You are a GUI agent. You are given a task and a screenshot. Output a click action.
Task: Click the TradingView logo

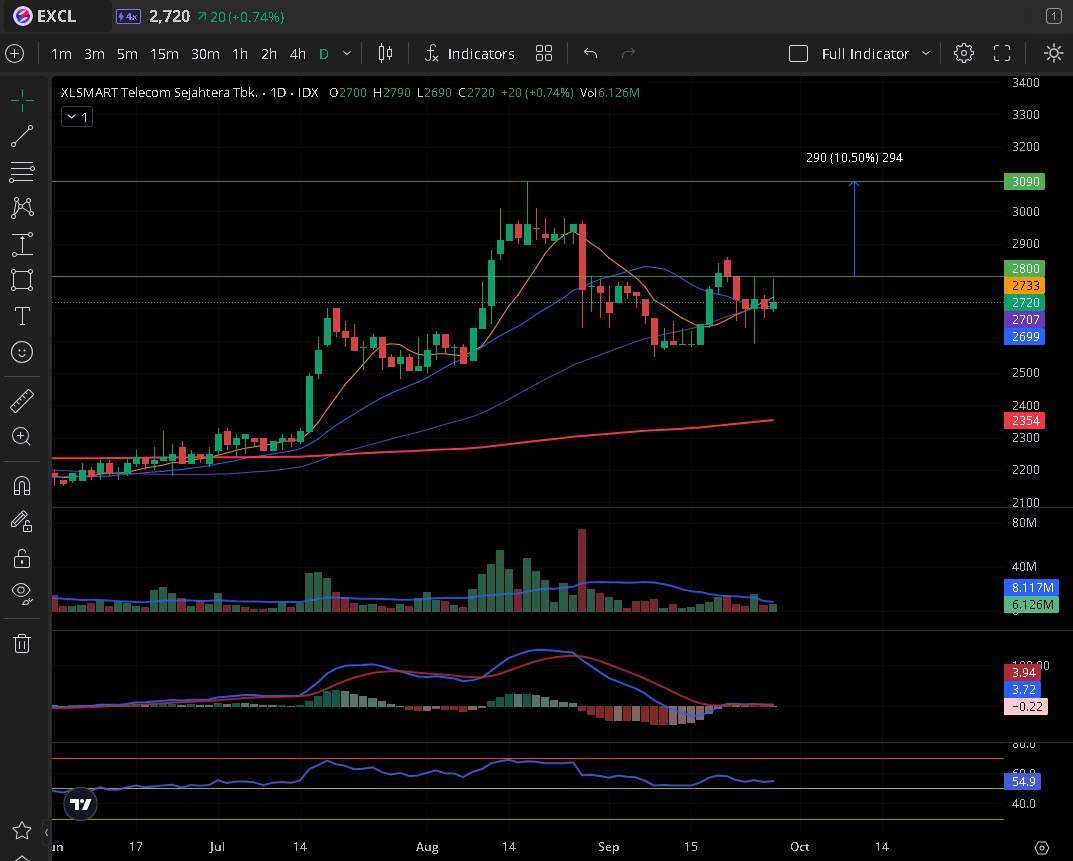[x=81, y=804]
